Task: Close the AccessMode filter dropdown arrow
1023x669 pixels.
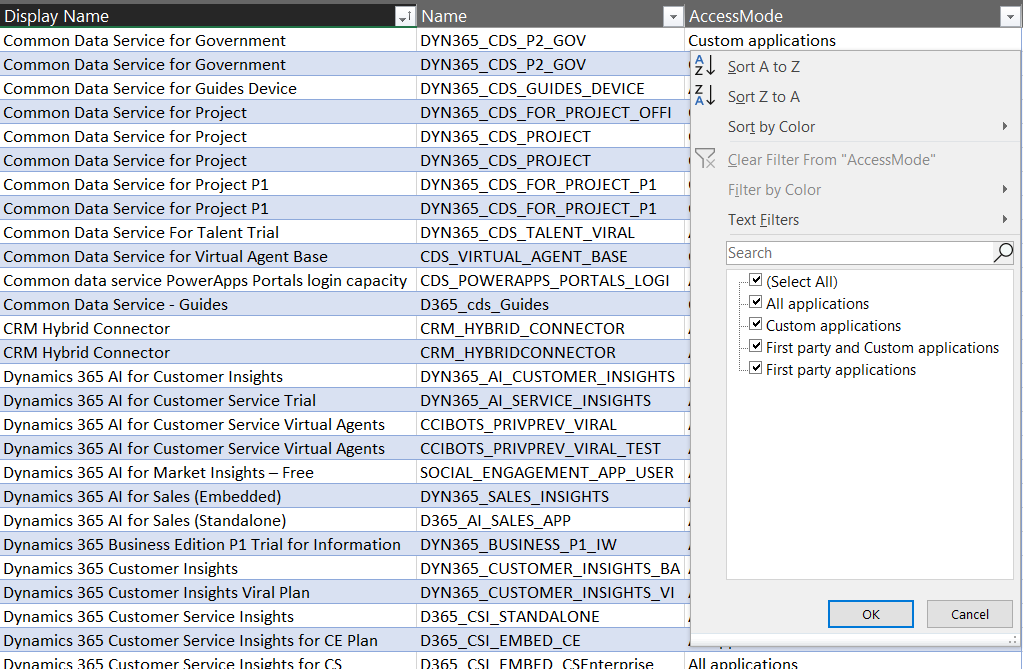Action: [x=1009, y=17]
